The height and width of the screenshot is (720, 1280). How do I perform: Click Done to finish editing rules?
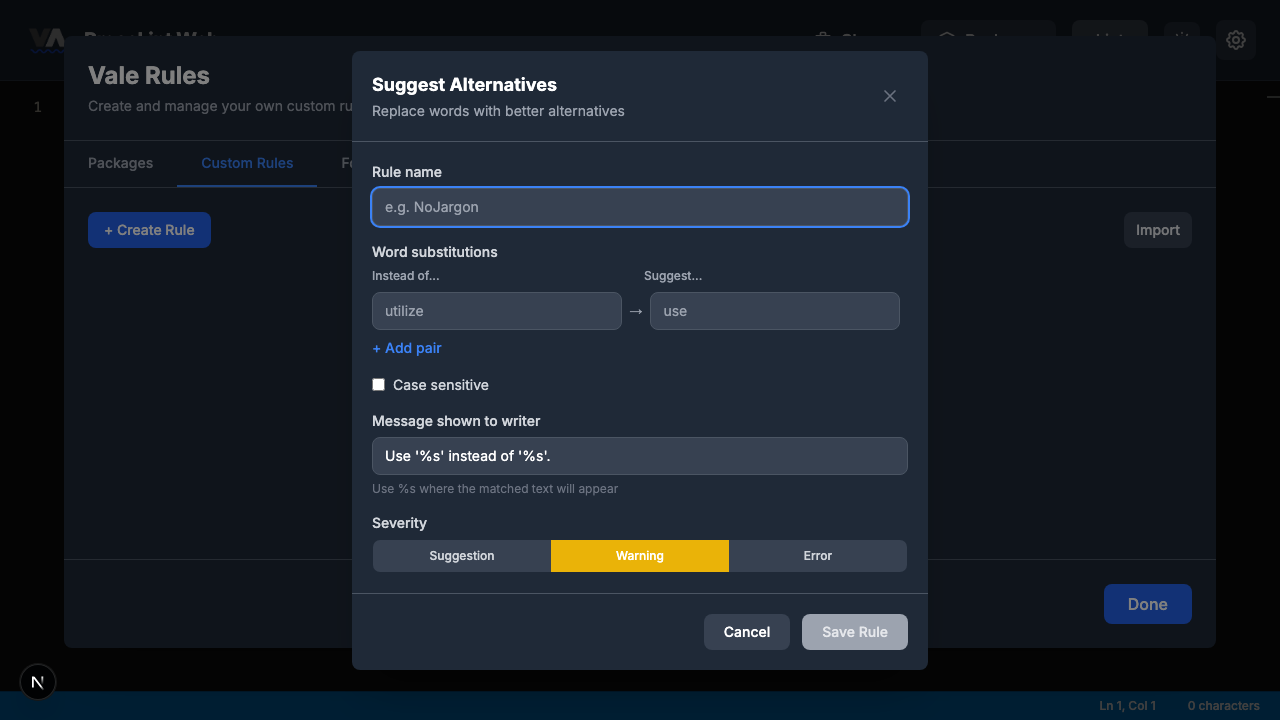1147,604
